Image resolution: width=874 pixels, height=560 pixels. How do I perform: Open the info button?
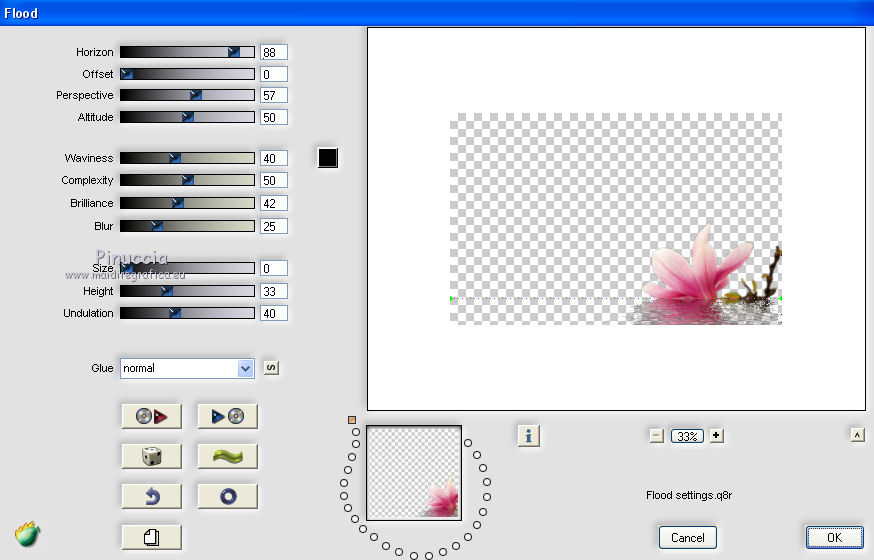[x=528, y=435]
